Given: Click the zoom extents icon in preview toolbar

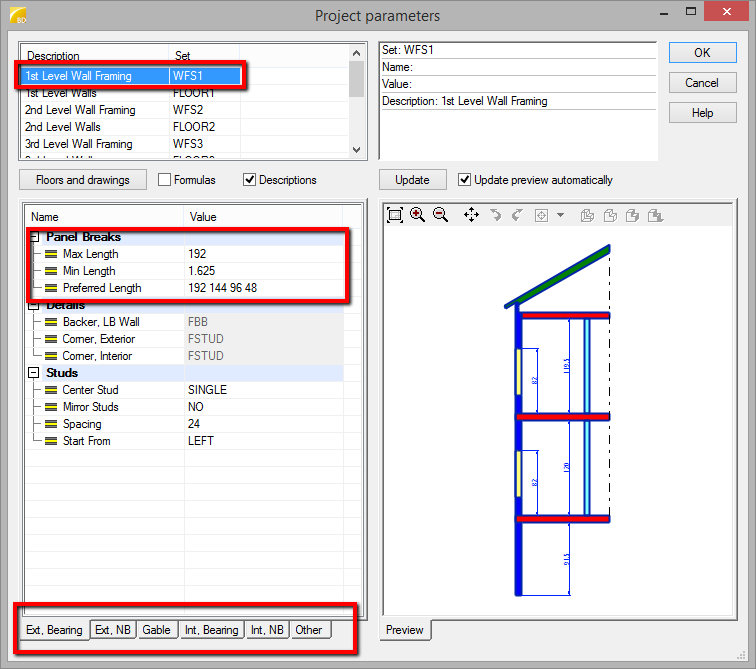Looking at the screenshot, I should [x=395, y=215].
